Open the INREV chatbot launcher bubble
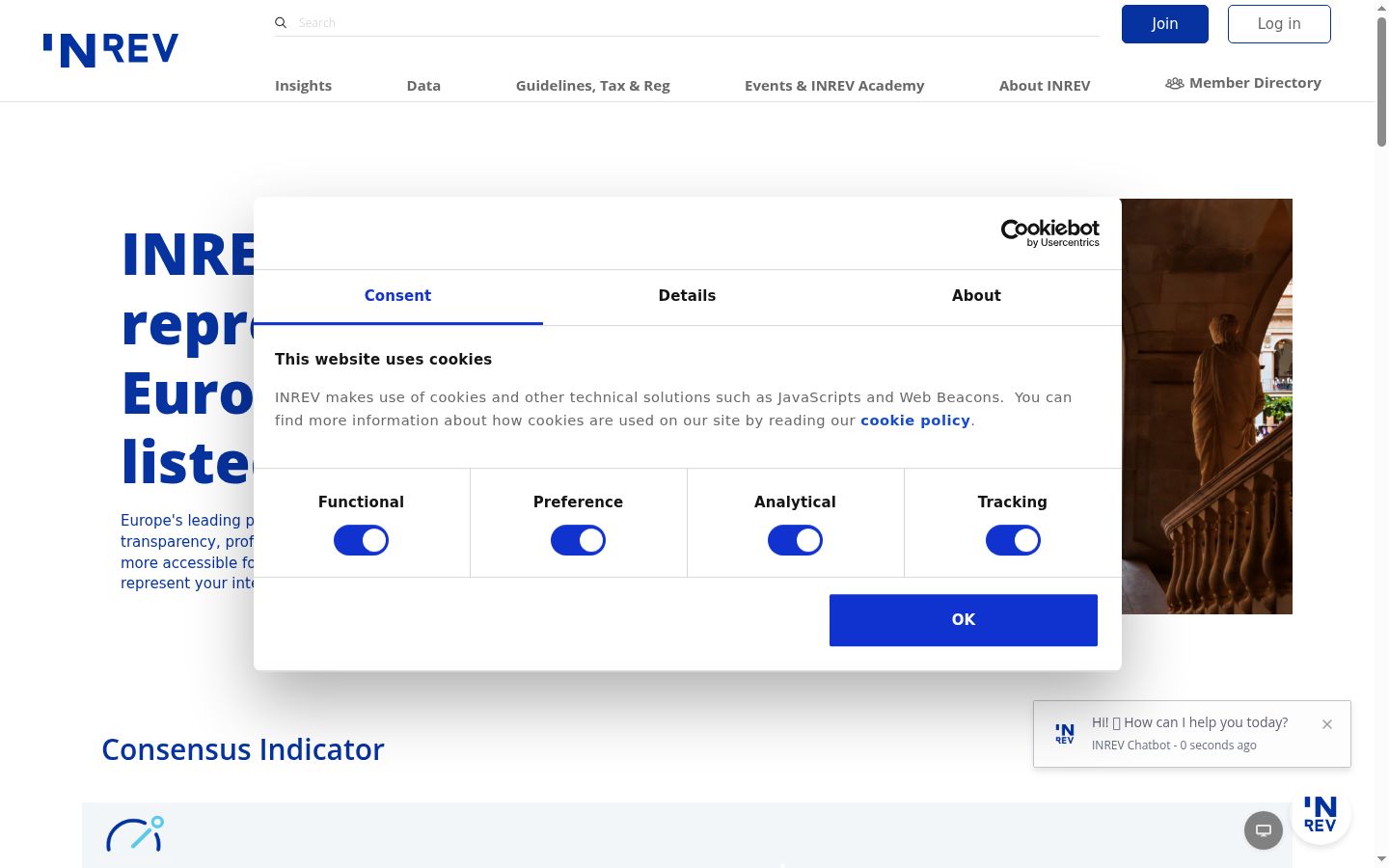 tap(1321, 814)
